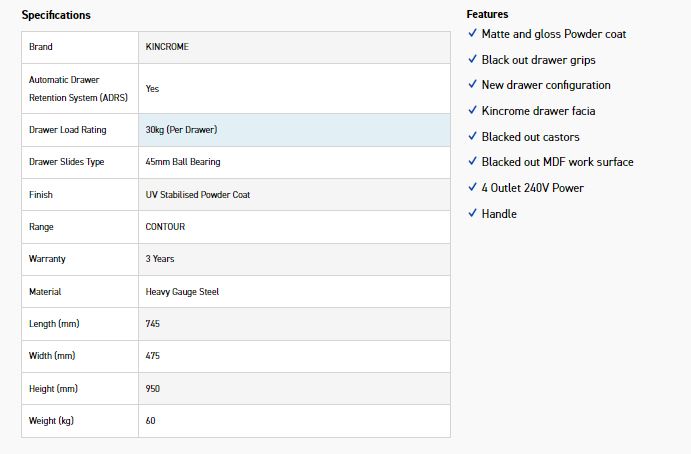Click checkmark icon beside 4 Outlet 240V Power
The image size is (691, 454).
(x=472, y=187)
